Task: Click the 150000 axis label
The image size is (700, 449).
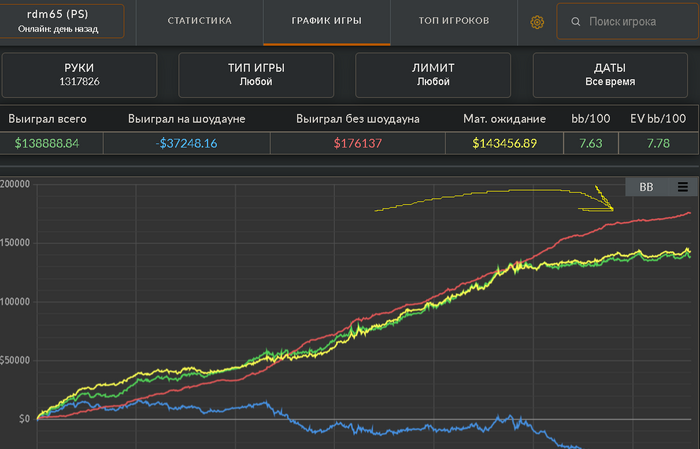Action: coord(15,243)
